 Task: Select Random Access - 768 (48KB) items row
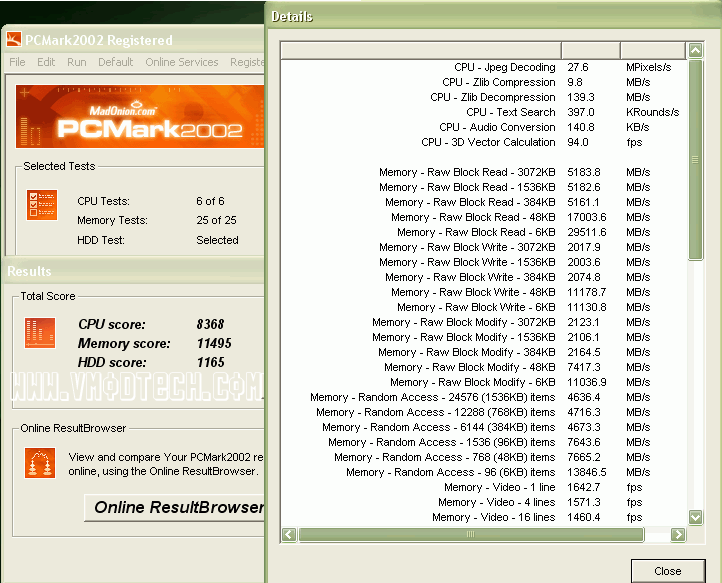tap(483, 457)
